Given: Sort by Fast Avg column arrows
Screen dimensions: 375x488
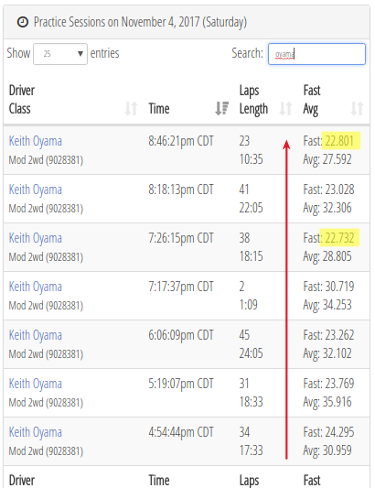Looking at the screenshot, I should [357, 109].
